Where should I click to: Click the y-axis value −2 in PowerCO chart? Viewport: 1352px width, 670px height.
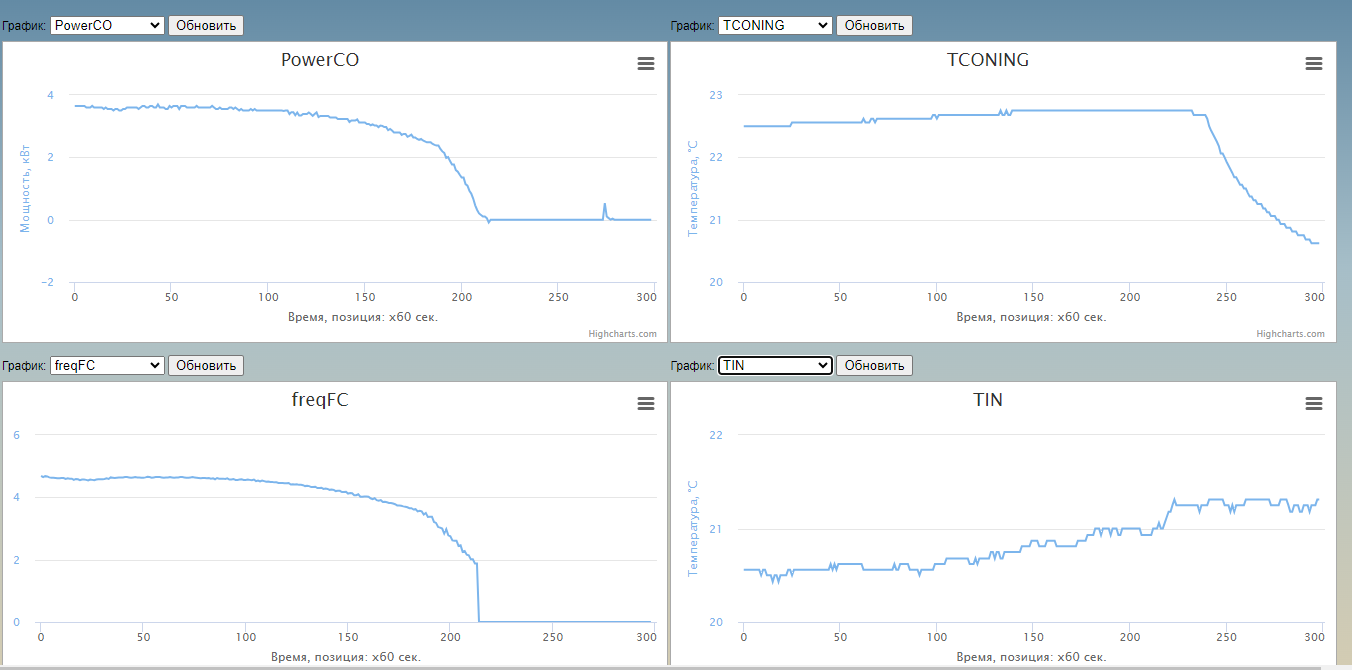coord(48,282)
